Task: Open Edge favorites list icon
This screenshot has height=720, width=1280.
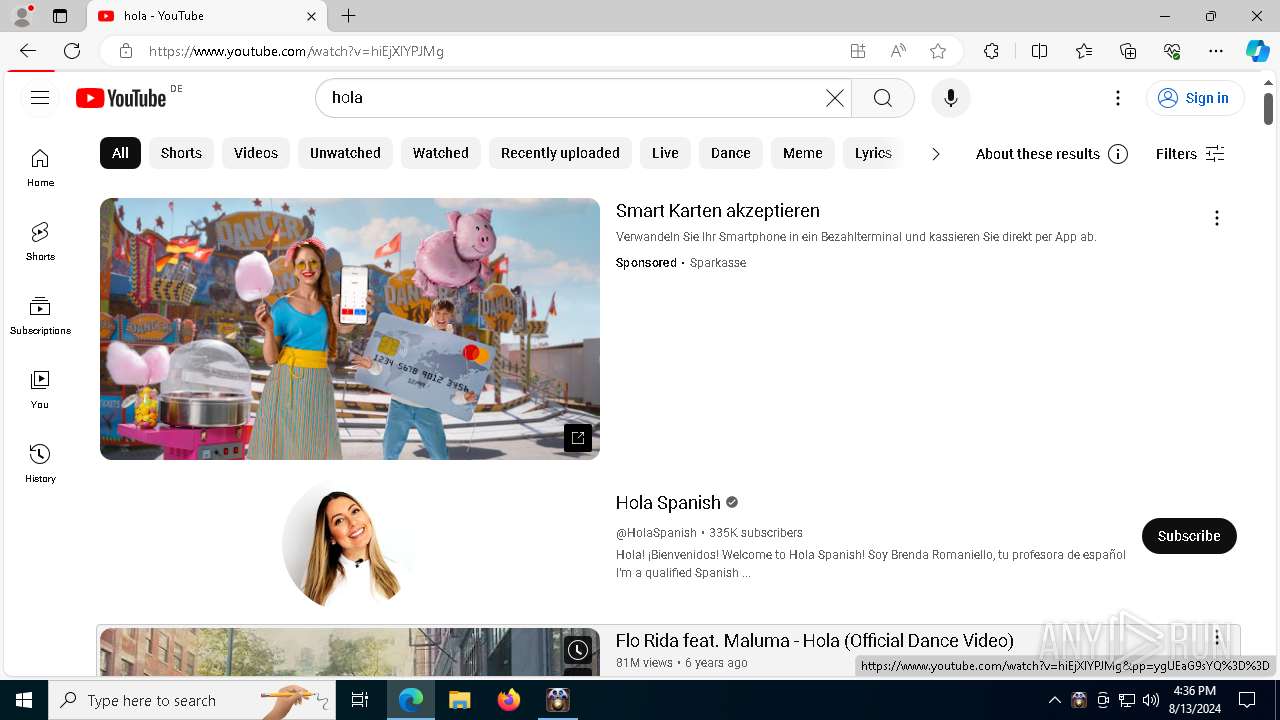Action: coord(1084,51)
